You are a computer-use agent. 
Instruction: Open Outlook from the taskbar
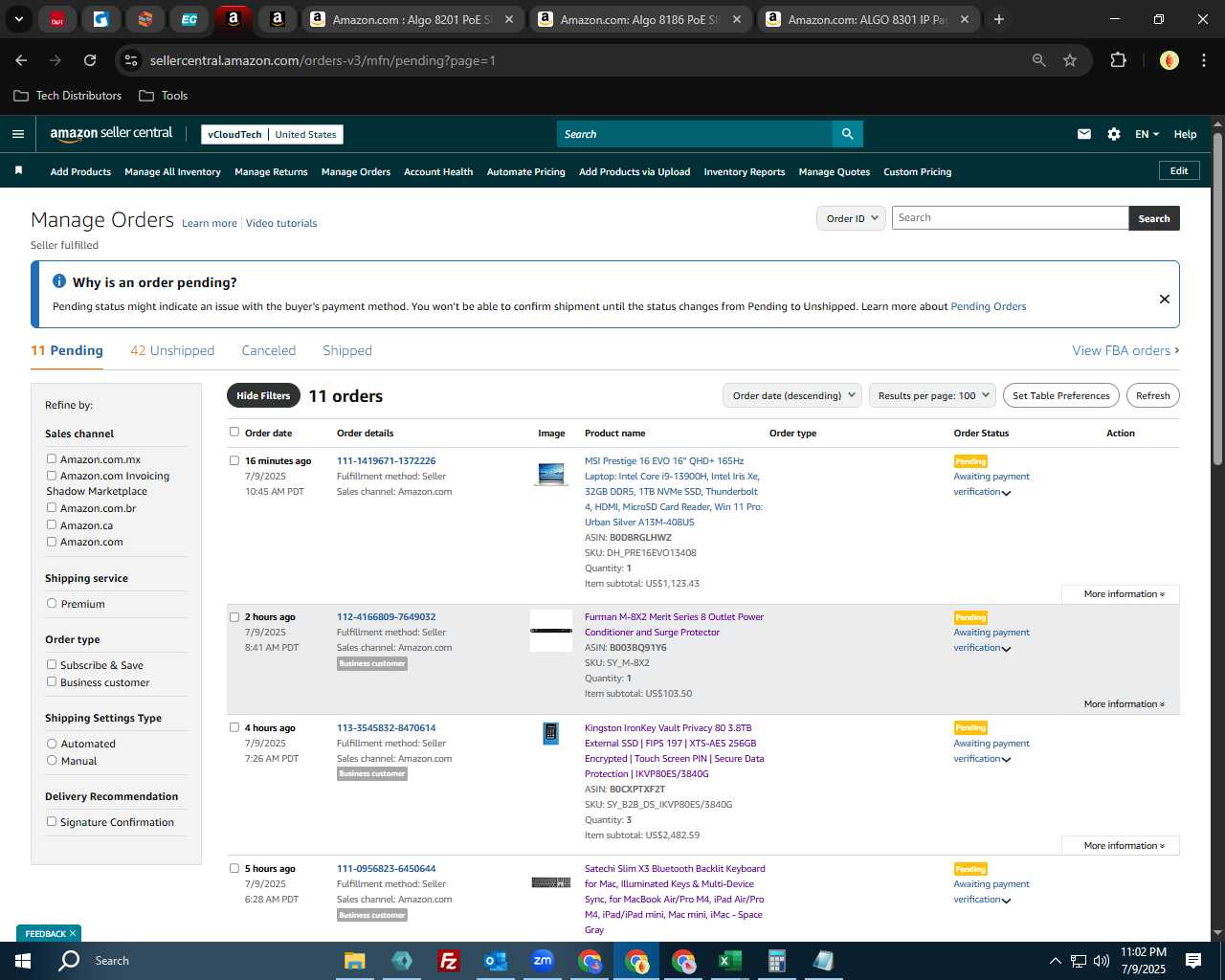495,961
